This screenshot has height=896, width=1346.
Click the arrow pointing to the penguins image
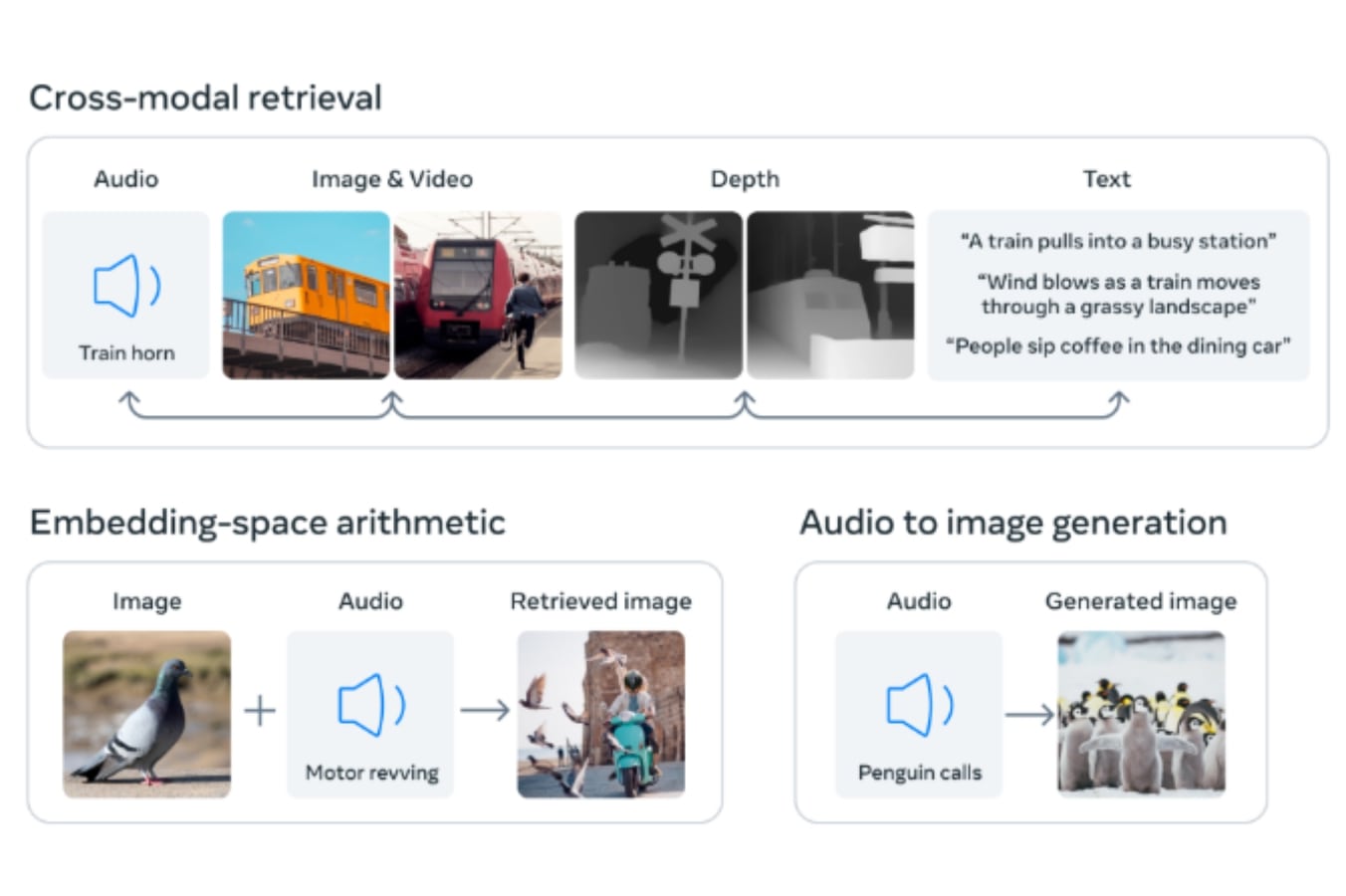tap(1029, 715)
